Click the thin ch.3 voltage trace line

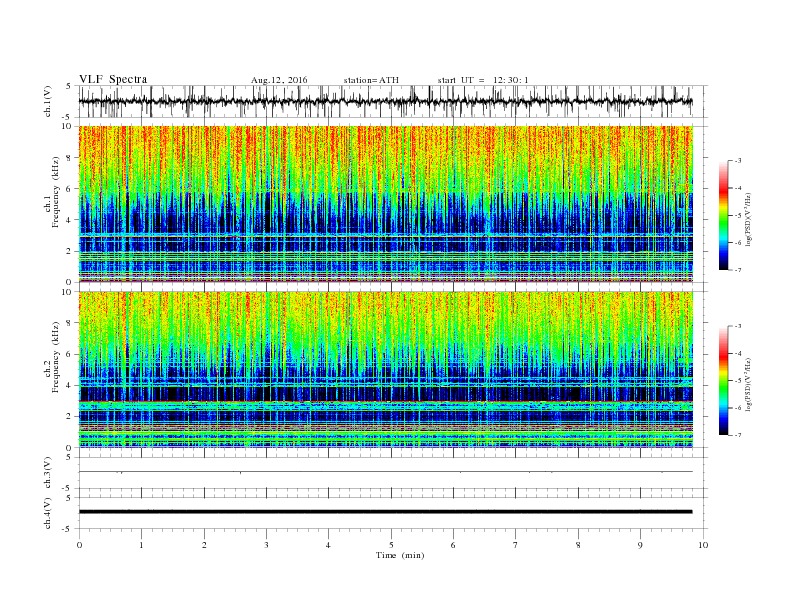[x=385, y=472]
